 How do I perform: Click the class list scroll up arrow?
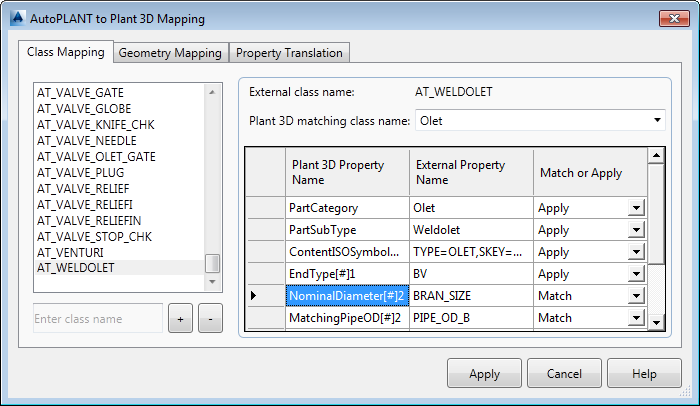212,92
